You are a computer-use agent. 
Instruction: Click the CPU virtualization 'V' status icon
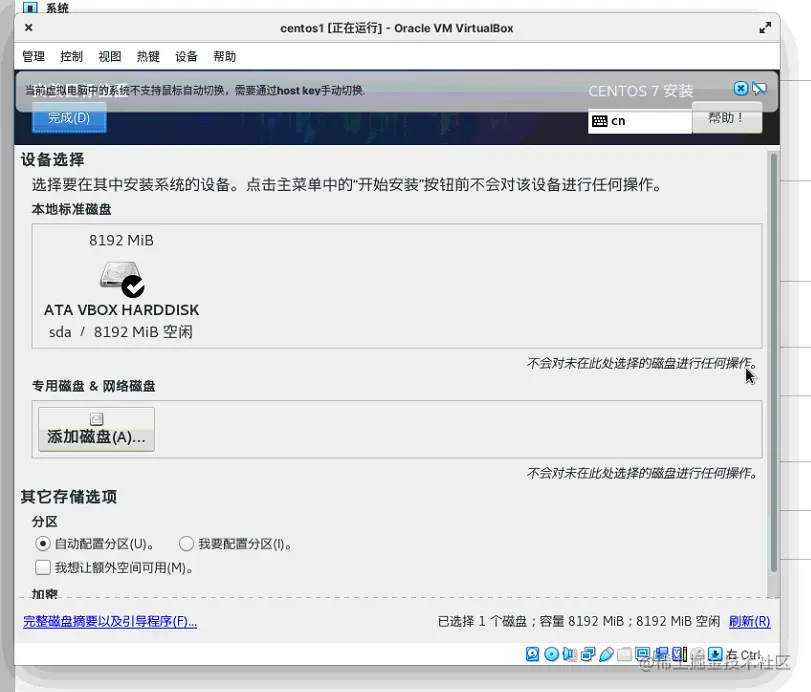pos(679,654)
